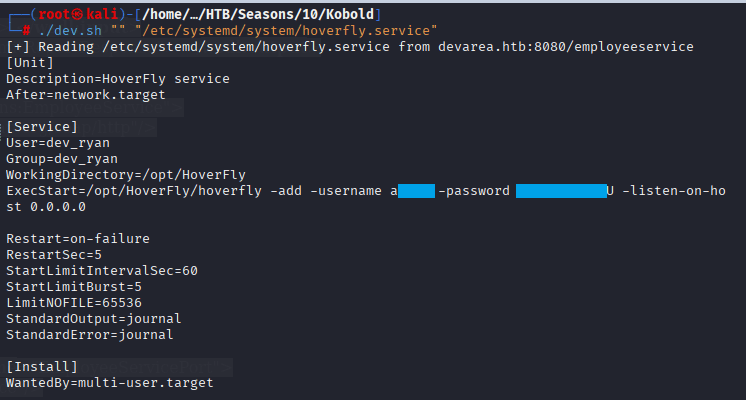This screenshot has width=746, height=400.
Task: Click the blue redacted username block
Action: pyautogui.click(x=416, y=190)
